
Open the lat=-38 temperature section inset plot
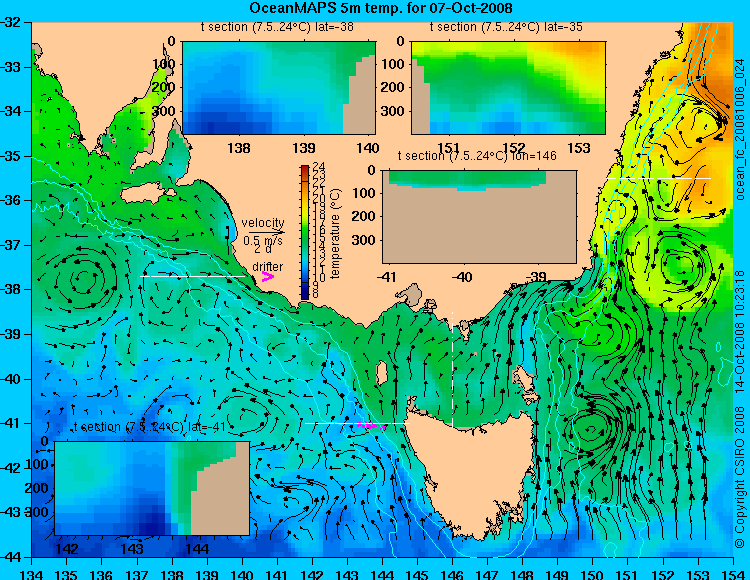coord(279,88)
